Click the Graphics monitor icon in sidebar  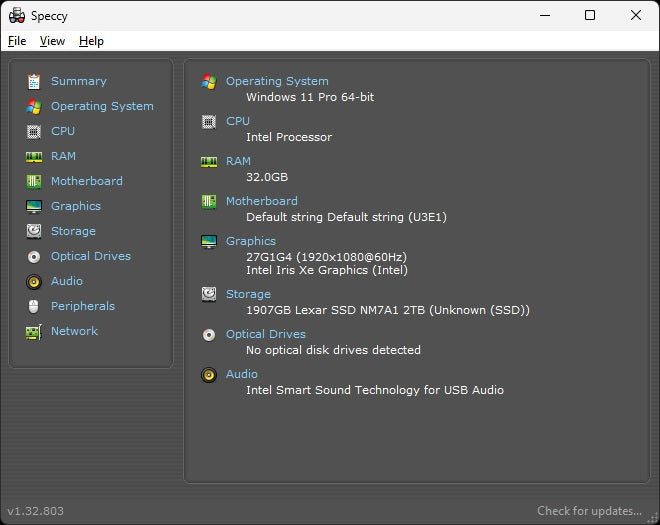(x=34, y=207)
